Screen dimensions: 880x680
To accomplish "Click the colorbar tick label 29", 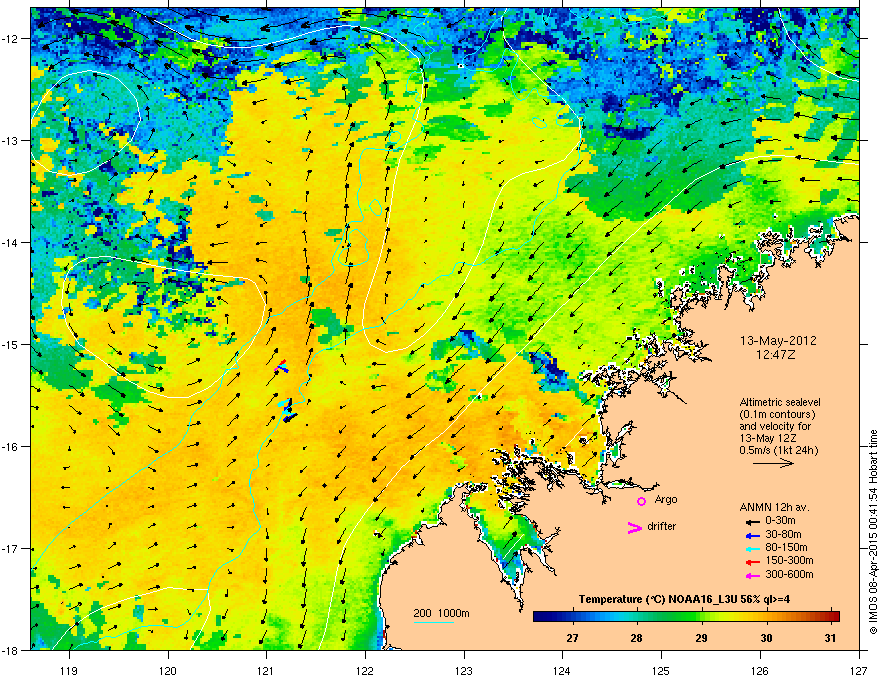I will point(701,638).
